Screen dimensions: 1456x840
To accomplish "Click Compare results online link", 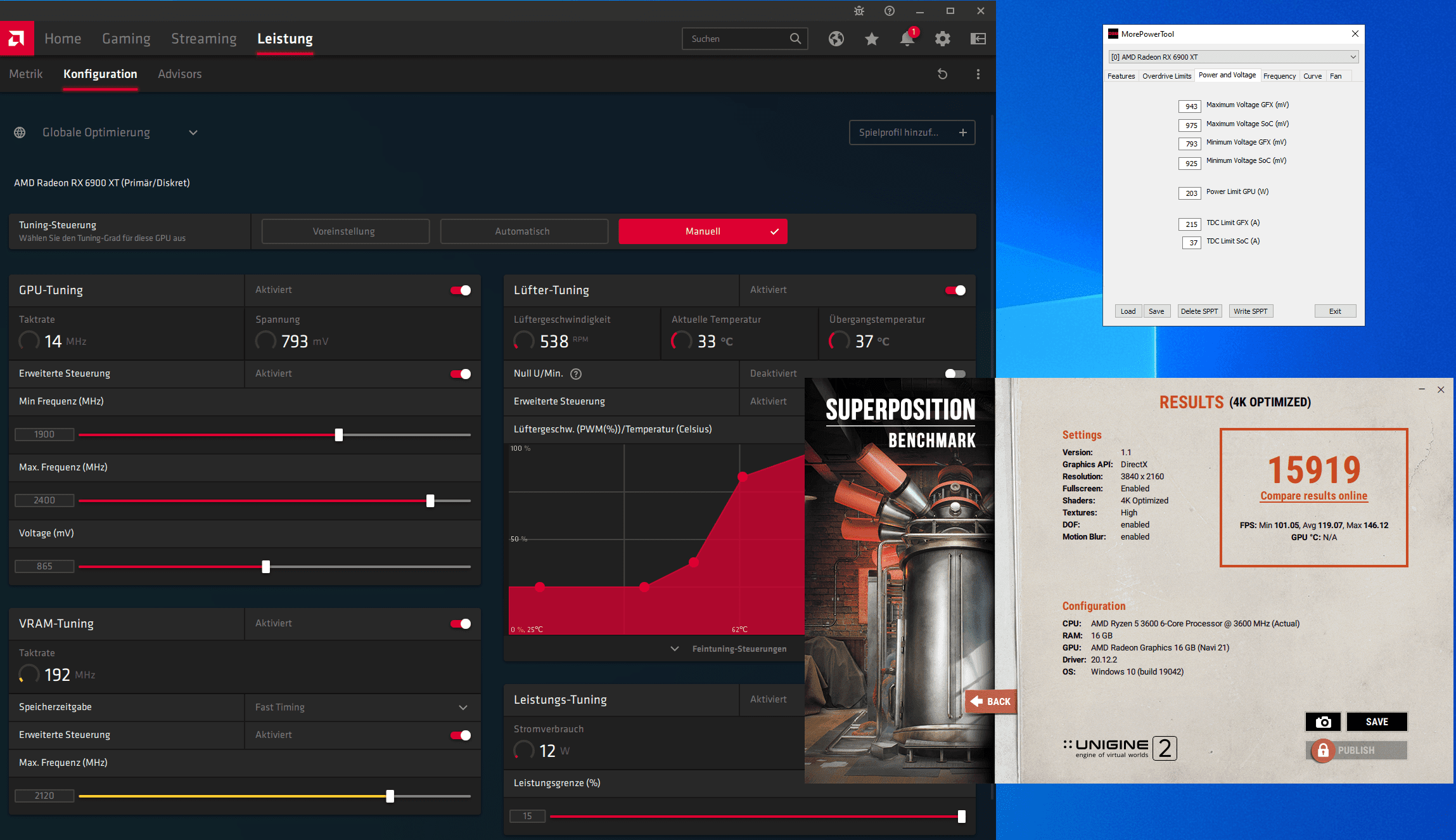I will (x=1313, y=496).
